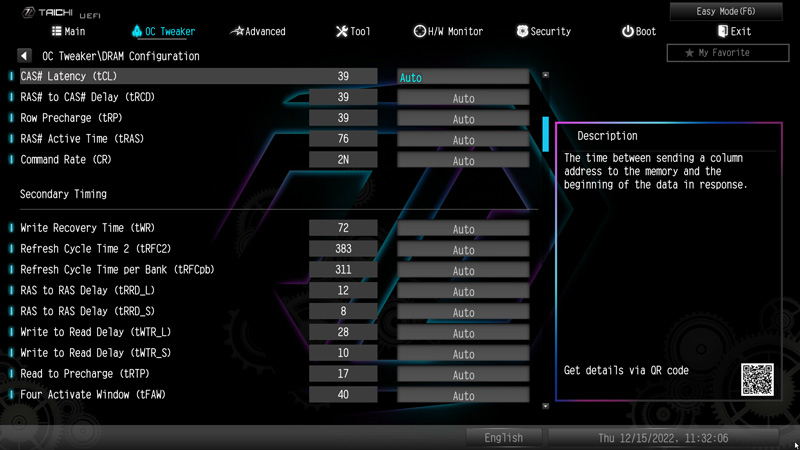
Task: Select the Refresh Cycle Time 2 (tRFC2) Auto field
Action: click(463, 250)
